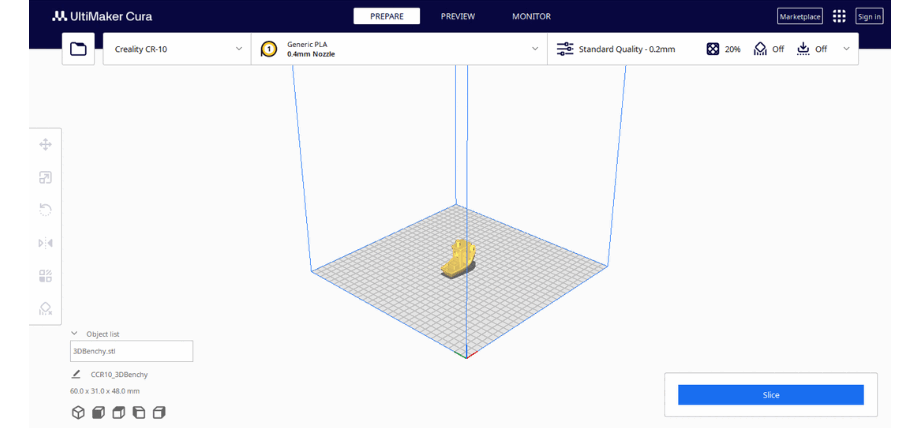Image resolution: width=920 pixels, height=428 pixels.
Task: Click the pencil icon beside CCR10_3DBenchy
Action: [x=76, y=374]
